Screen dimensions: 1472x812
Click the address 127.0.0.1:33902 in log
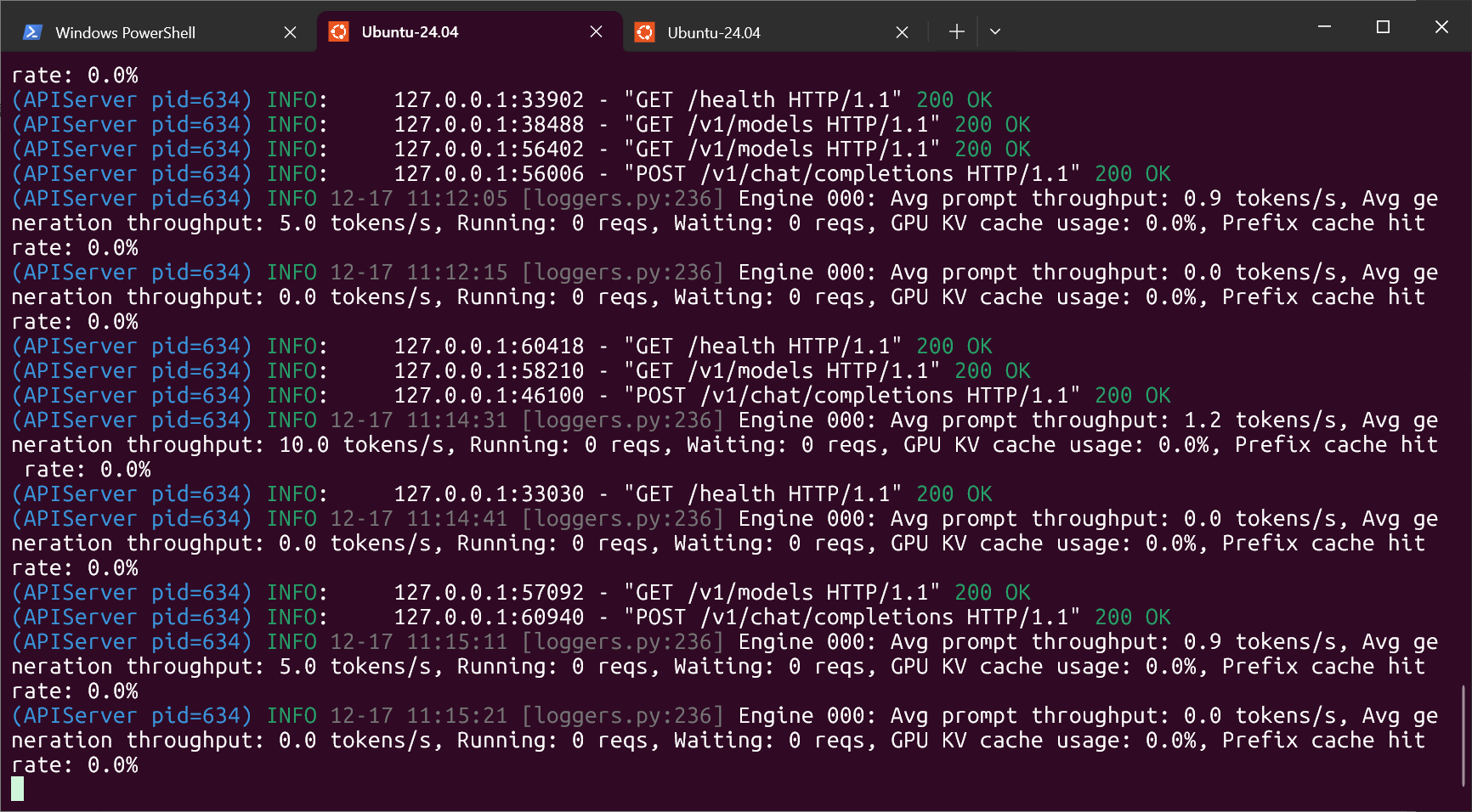(489, 100)
